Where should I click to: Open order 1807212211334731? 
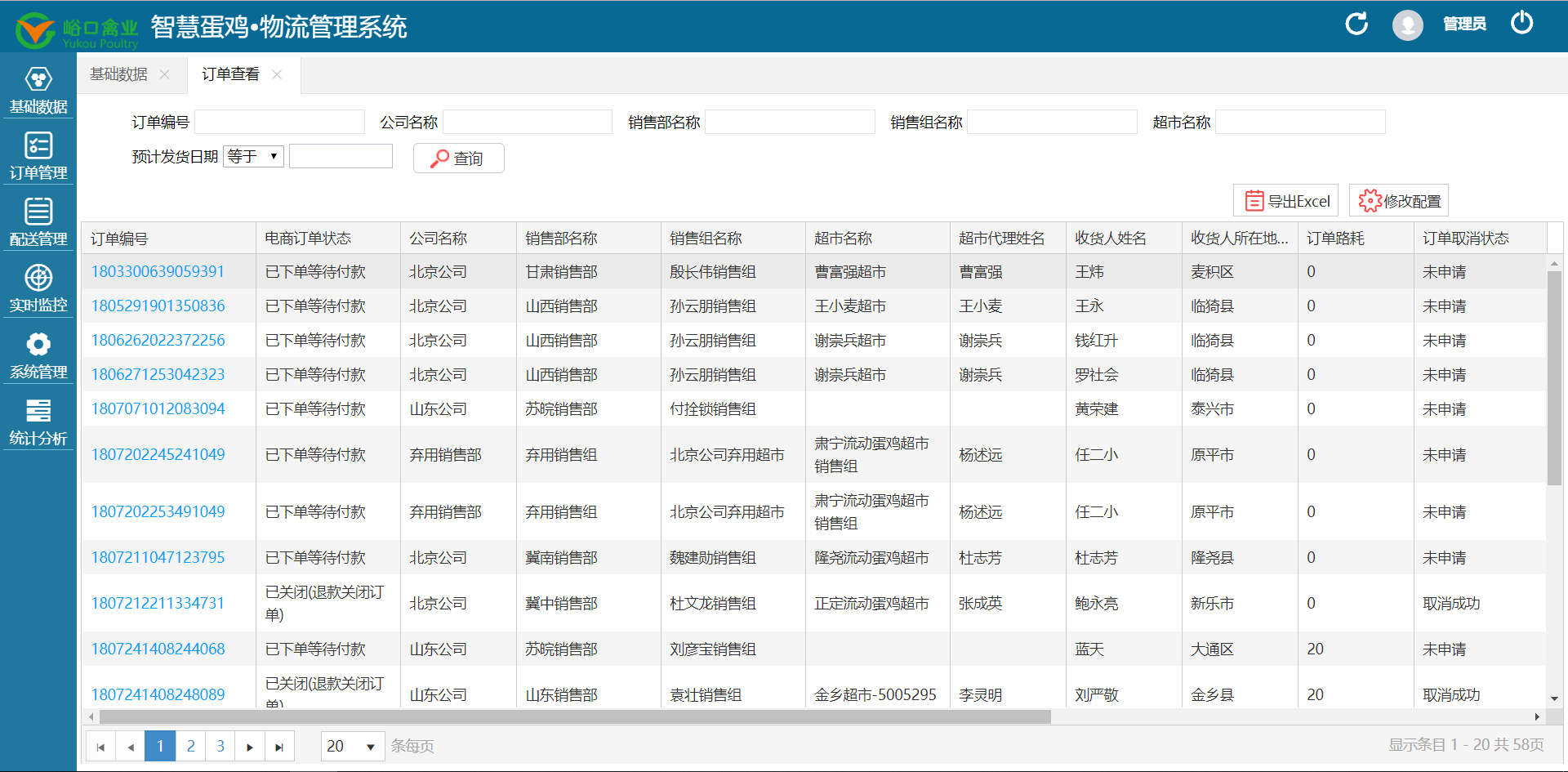[158, 604]
